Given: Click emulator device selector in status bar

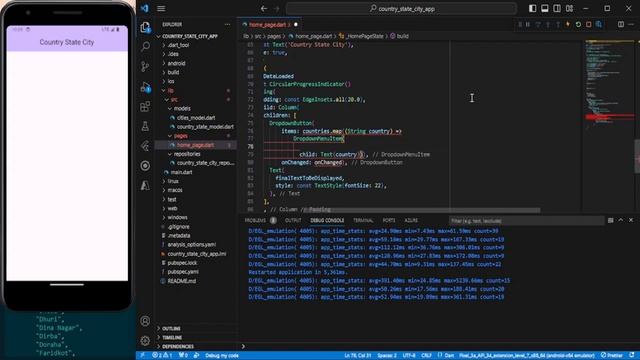Looking at the screenshot, I should tap(527, 356).
